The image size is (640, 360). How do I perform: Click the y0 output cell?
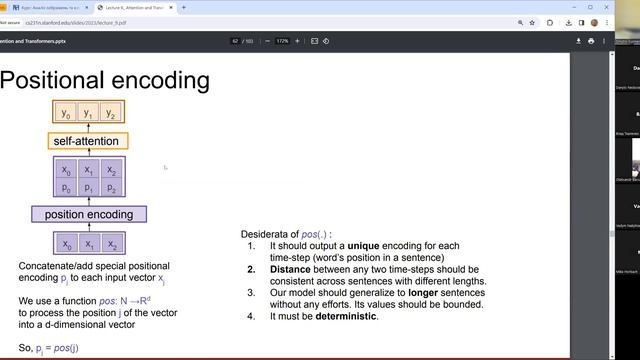click(66, 112)
